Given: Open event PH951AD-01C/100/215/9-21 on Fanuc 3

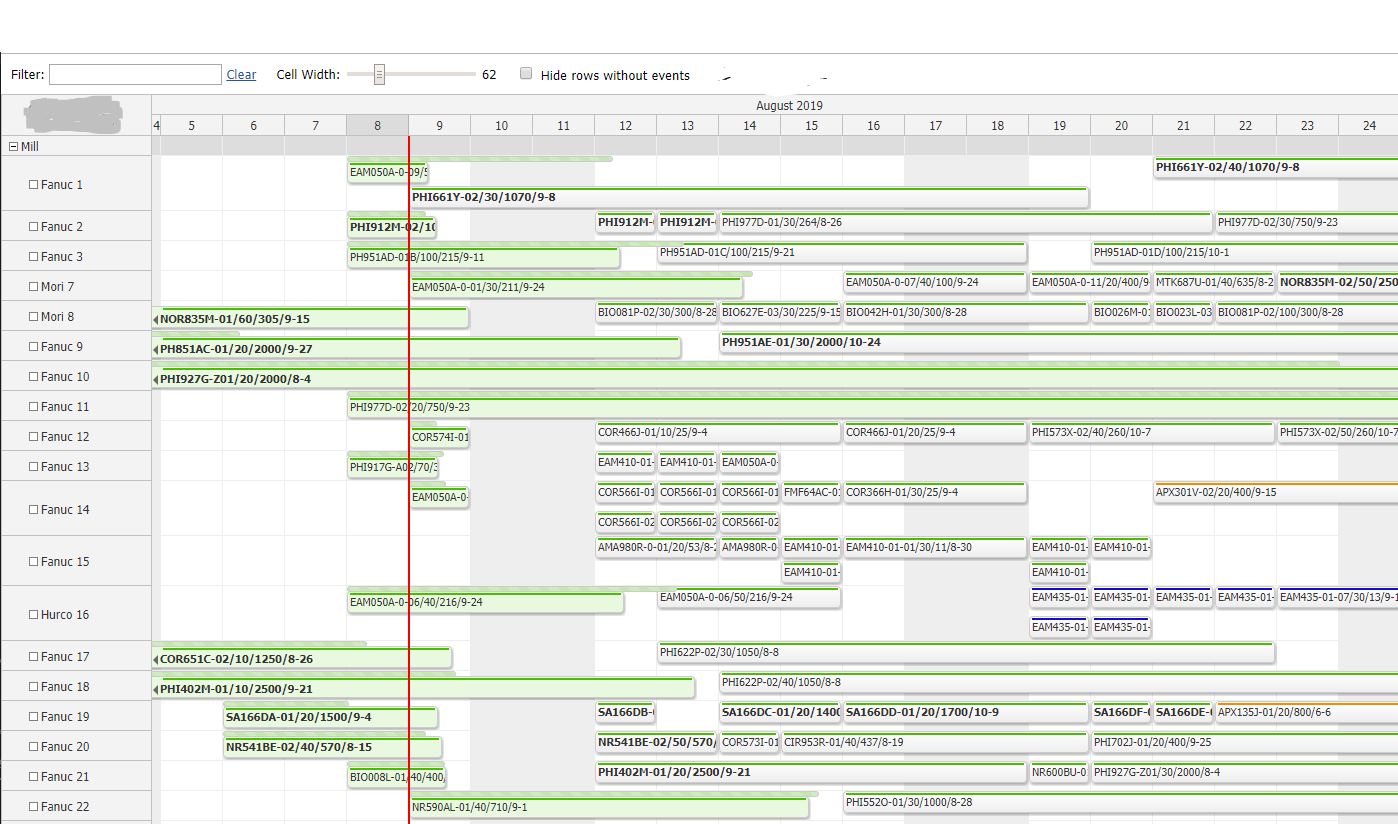Looking at the screenshot, I should [842, 253].
